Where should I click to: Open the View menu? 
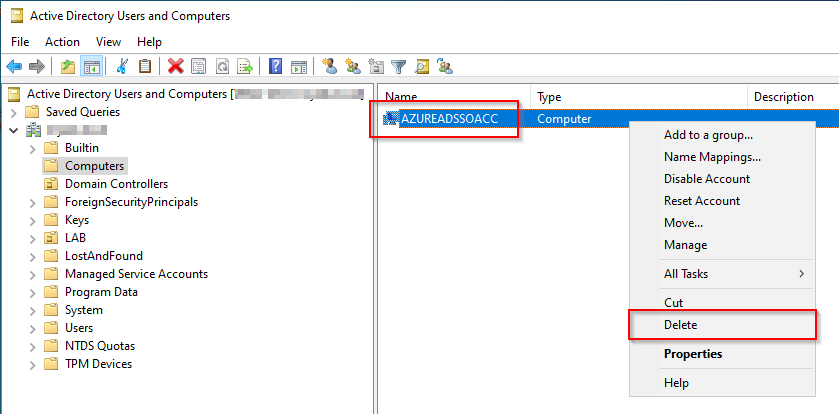click(108, 42)
